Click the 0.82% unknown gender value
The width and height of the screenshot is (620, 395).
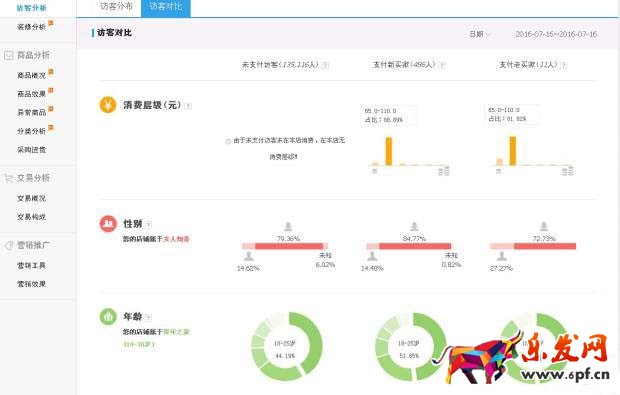pyautogui.click(x=451, y=265)
